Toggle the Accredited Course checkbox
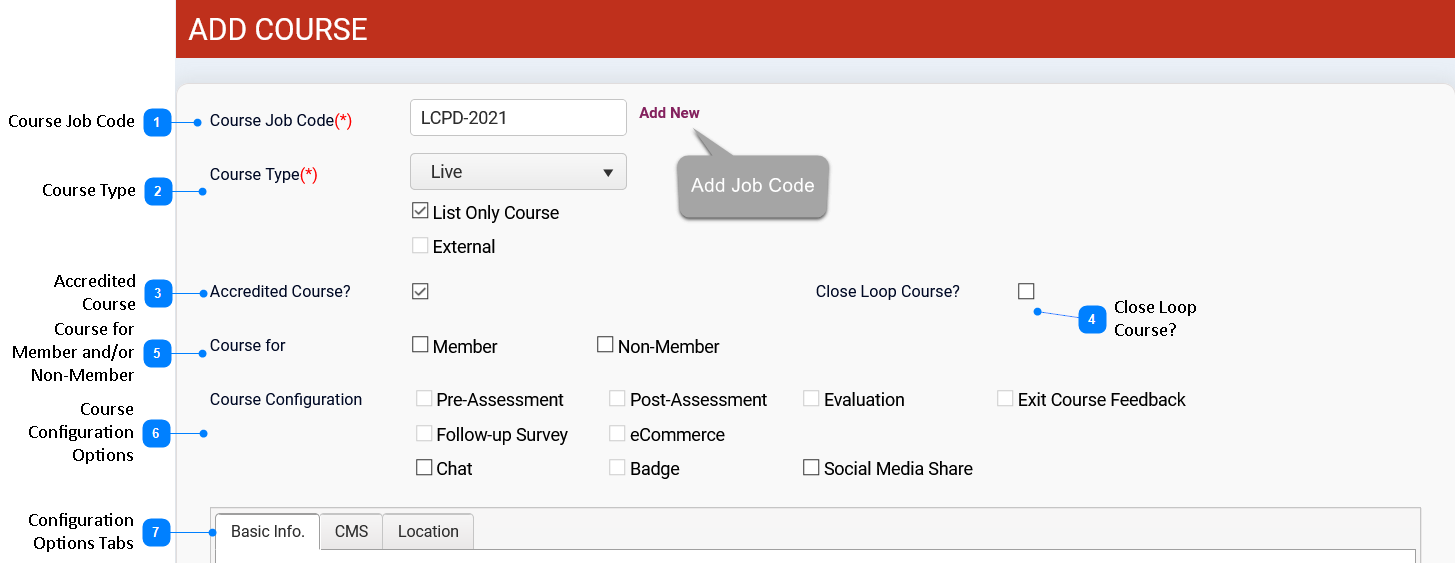 (x=420, y=292)
